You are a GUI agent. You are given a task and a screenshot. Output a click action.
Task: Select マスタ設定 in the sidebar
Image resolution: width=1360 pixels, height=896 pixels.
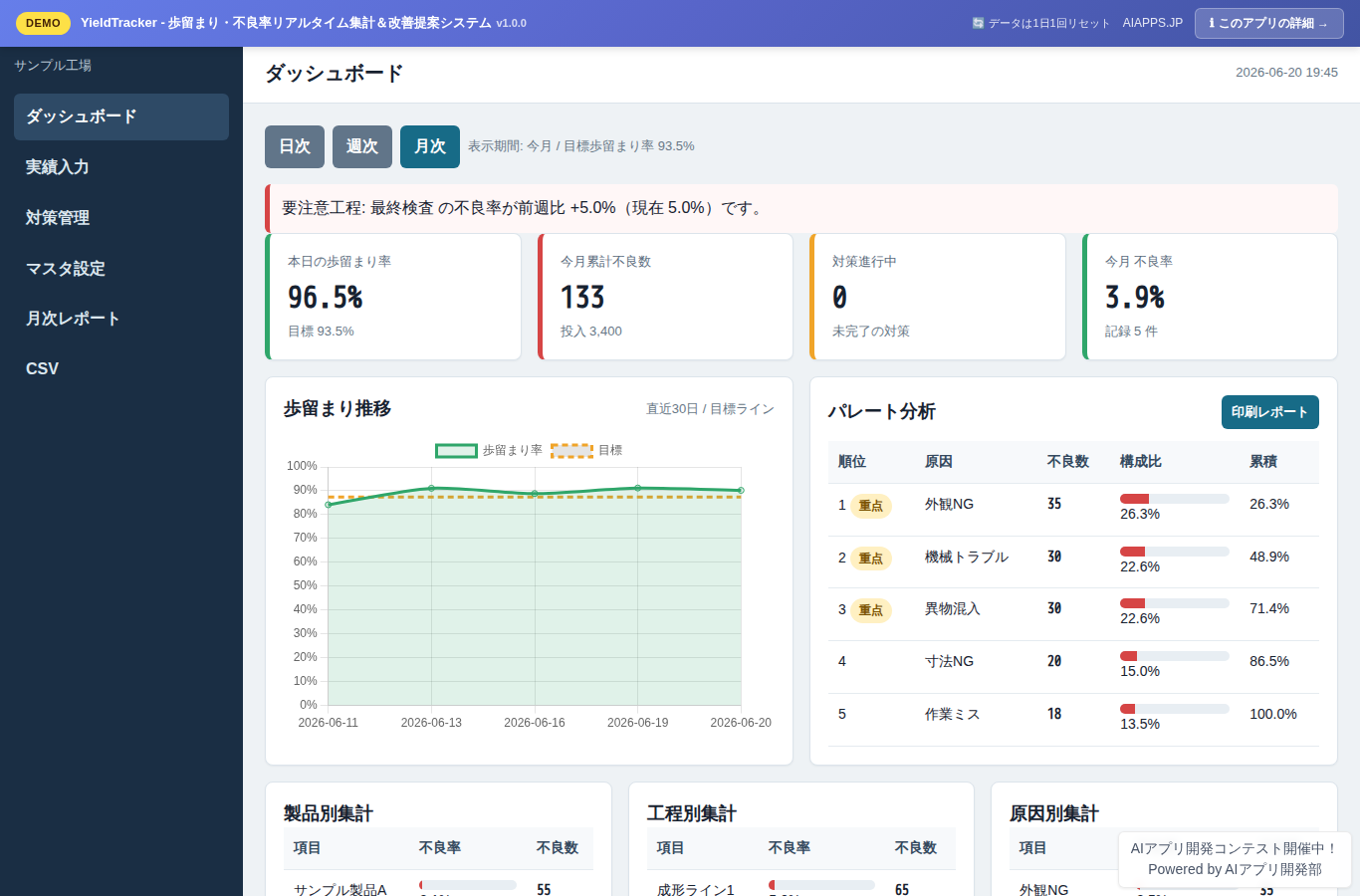121,269
